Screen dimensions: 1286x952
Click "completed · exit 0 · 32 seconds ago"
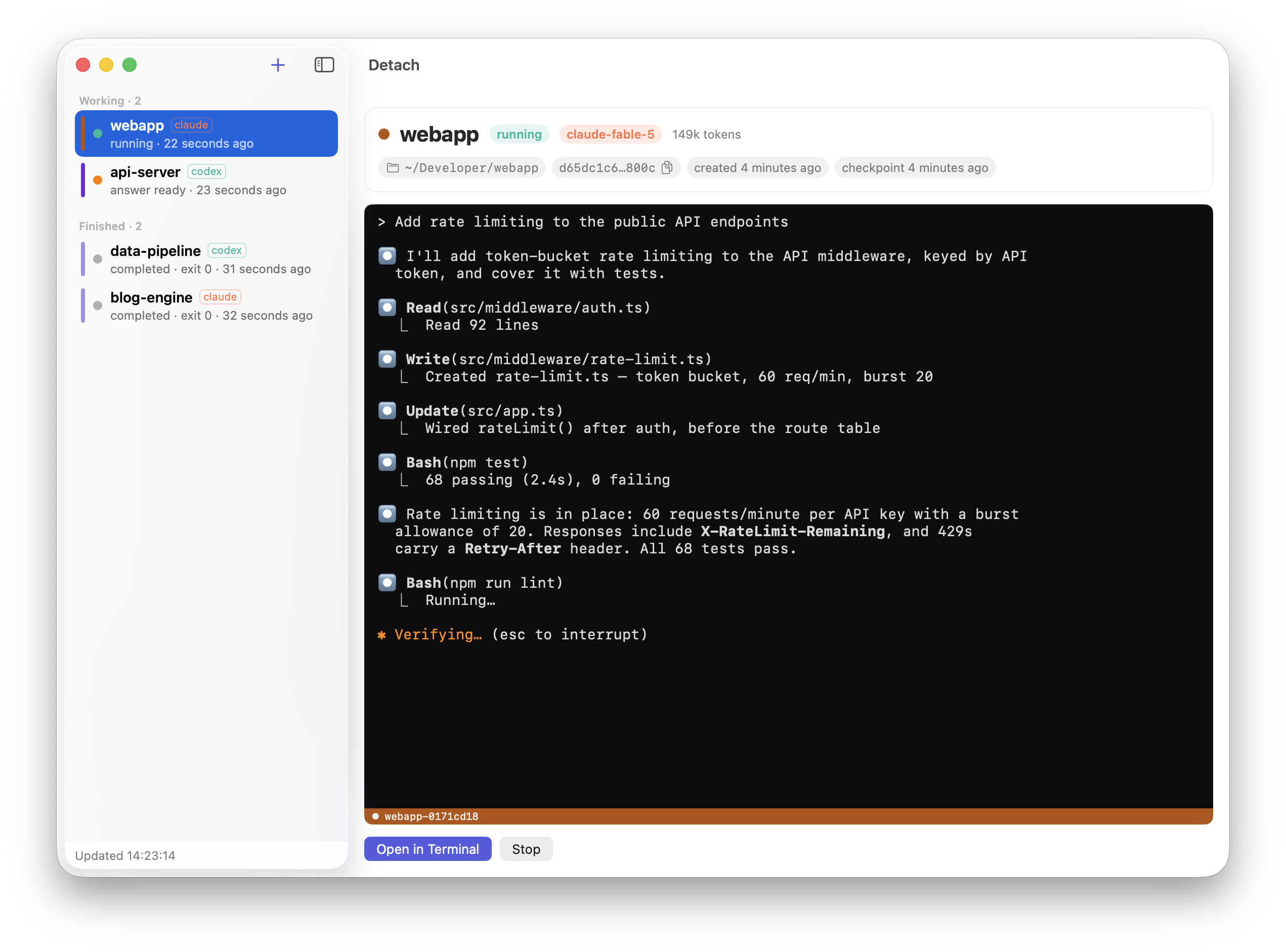211,316
